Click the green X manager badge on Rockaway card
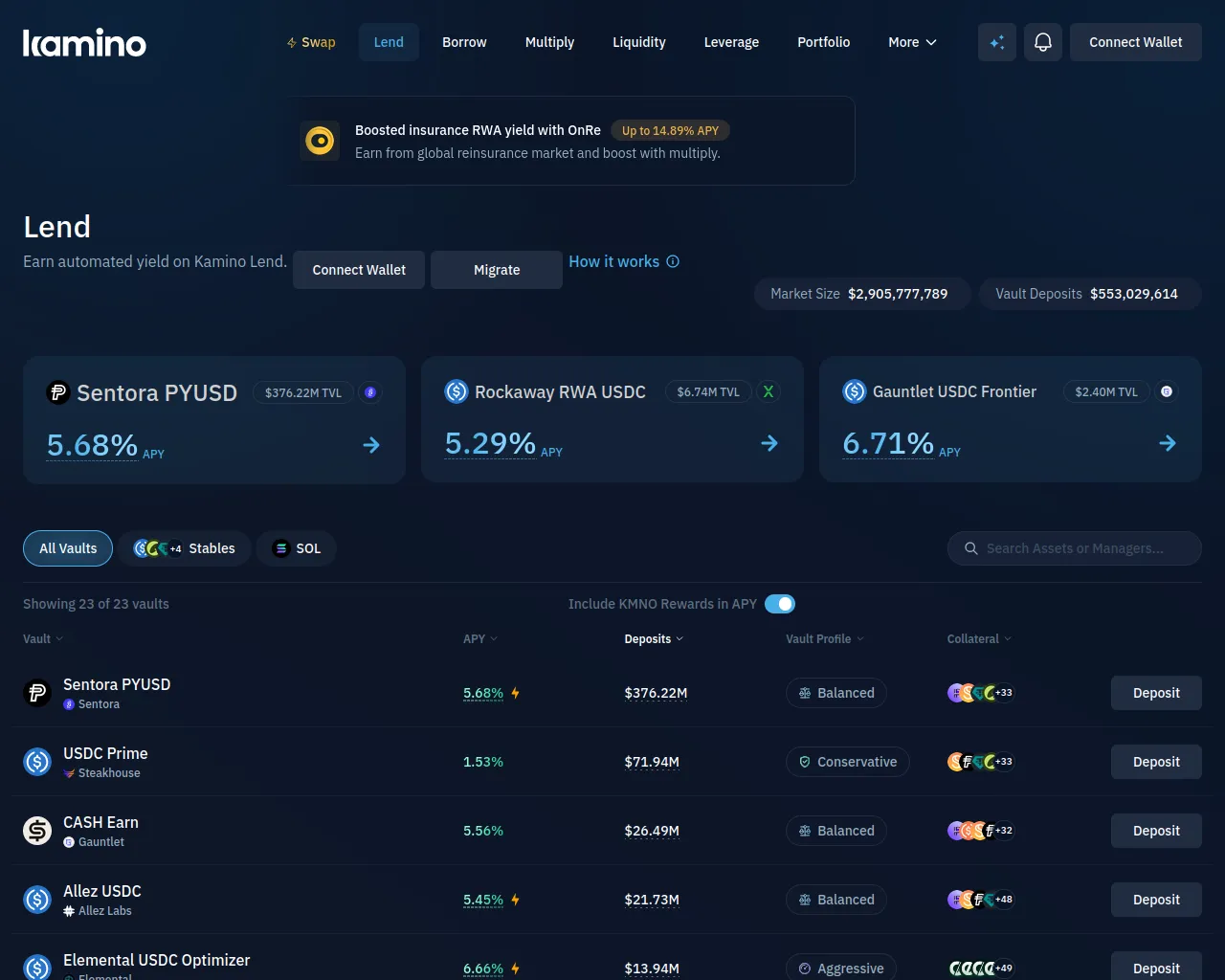This screenshot has height=980, width=1225. coord(768,391)
